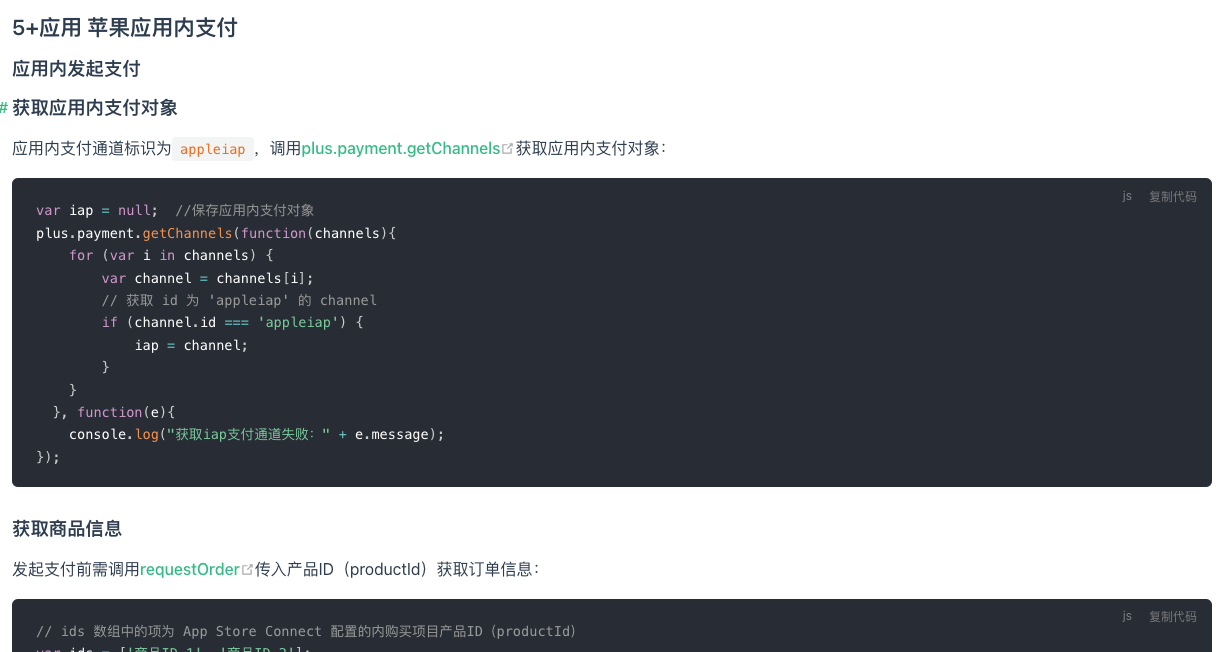The height and width of the screenshot is (652, 1216).
Task: Open the plus.payment.getChannels link
Action: point(401,148)
